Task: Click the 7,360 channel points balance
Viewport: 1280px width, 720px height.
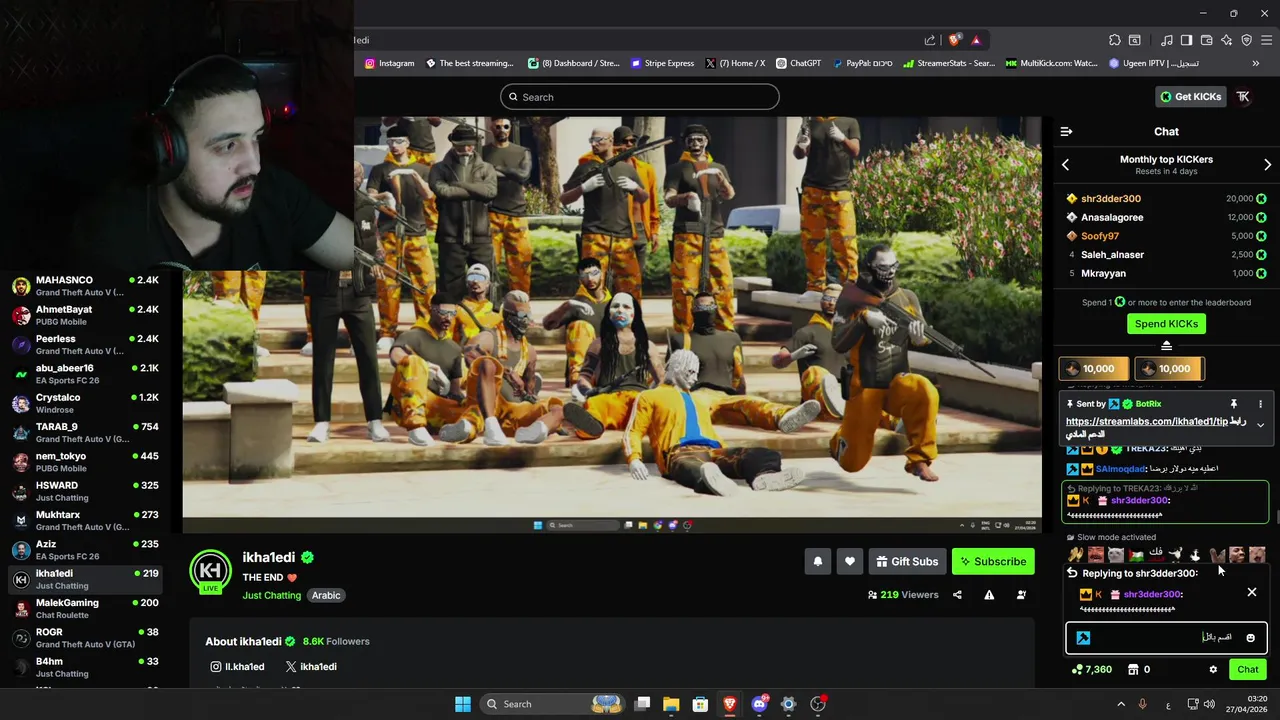Action: pyautogui.click(x=1091, y=670)
